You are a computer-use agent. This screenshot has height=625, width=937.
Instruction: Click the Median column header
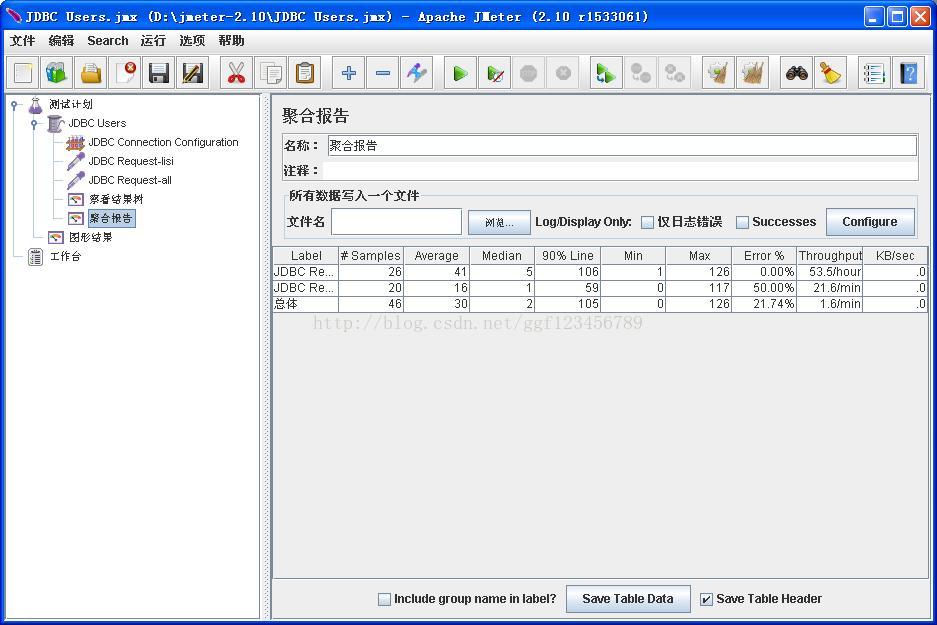(x=502, y=256)
